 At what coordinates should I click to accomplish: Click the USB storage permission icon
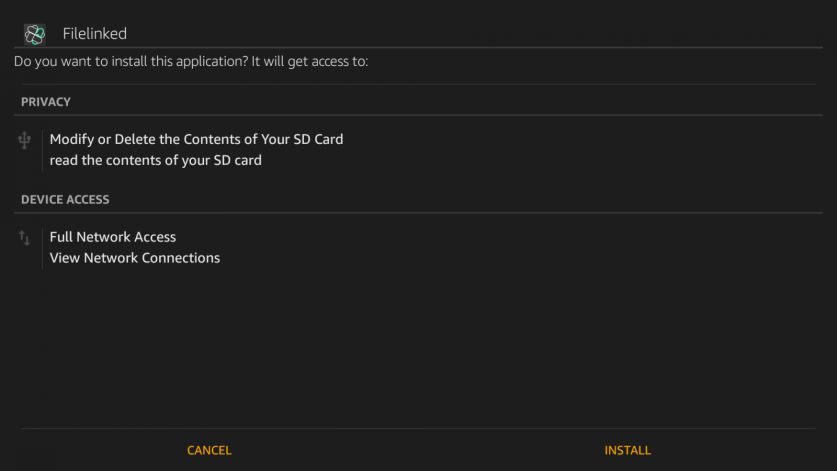click(25, 141)
